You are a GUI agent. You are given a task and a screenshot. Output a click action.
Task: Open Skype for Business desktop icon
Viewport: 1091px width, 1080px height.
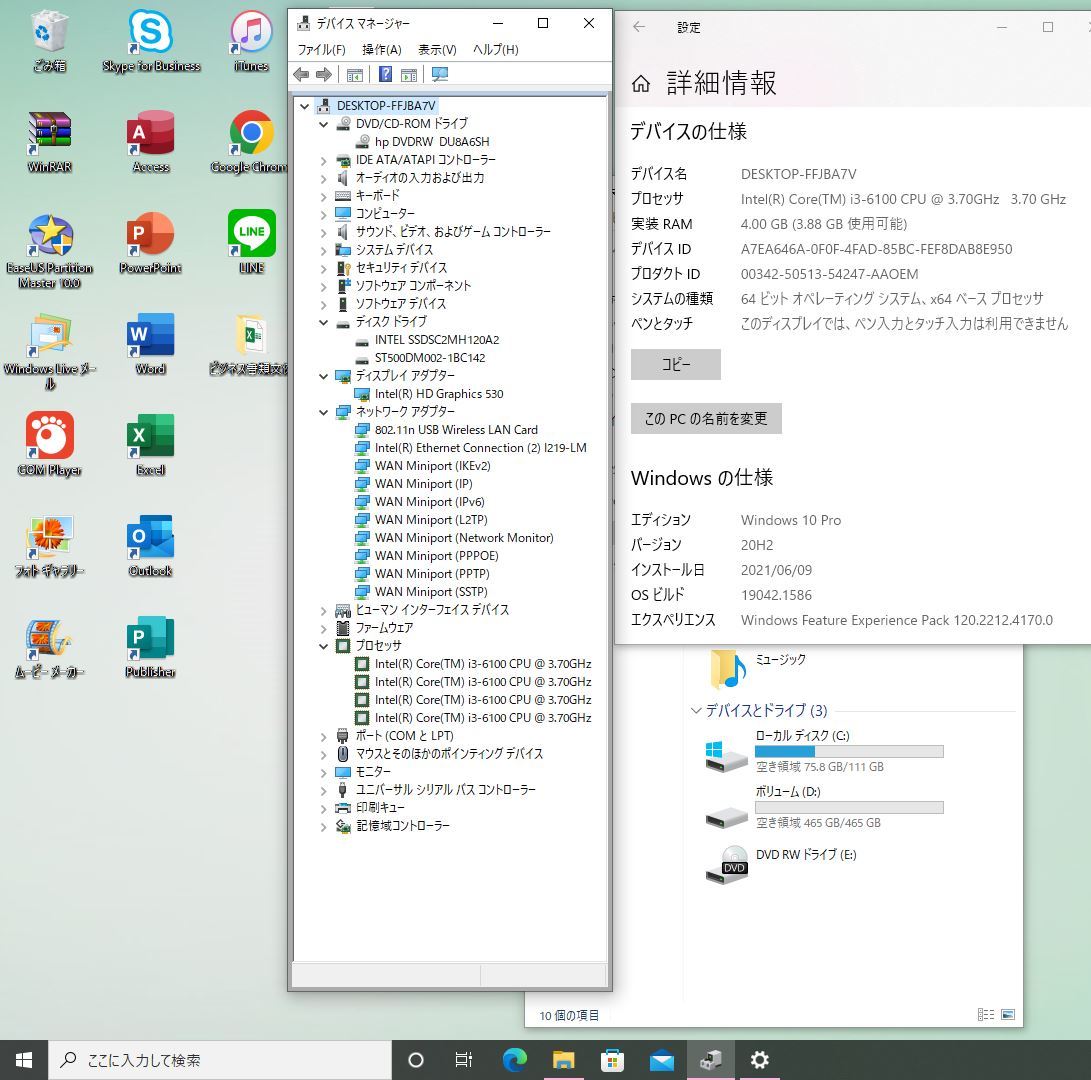[x=151, y=42]
